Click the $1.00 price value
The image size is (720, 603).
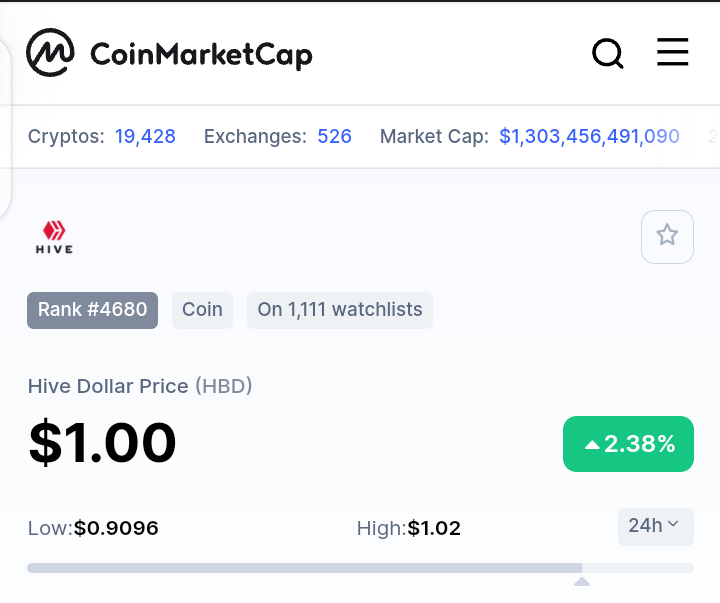coord(102,442)
